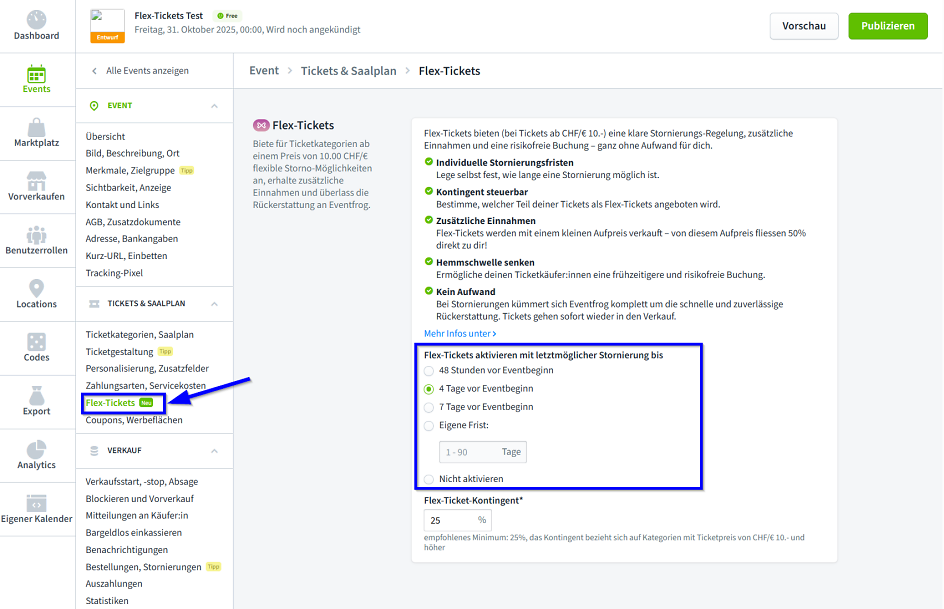Collapse the VERKAUF section chevron
944x609 pixels.
(x=214, y=451)
